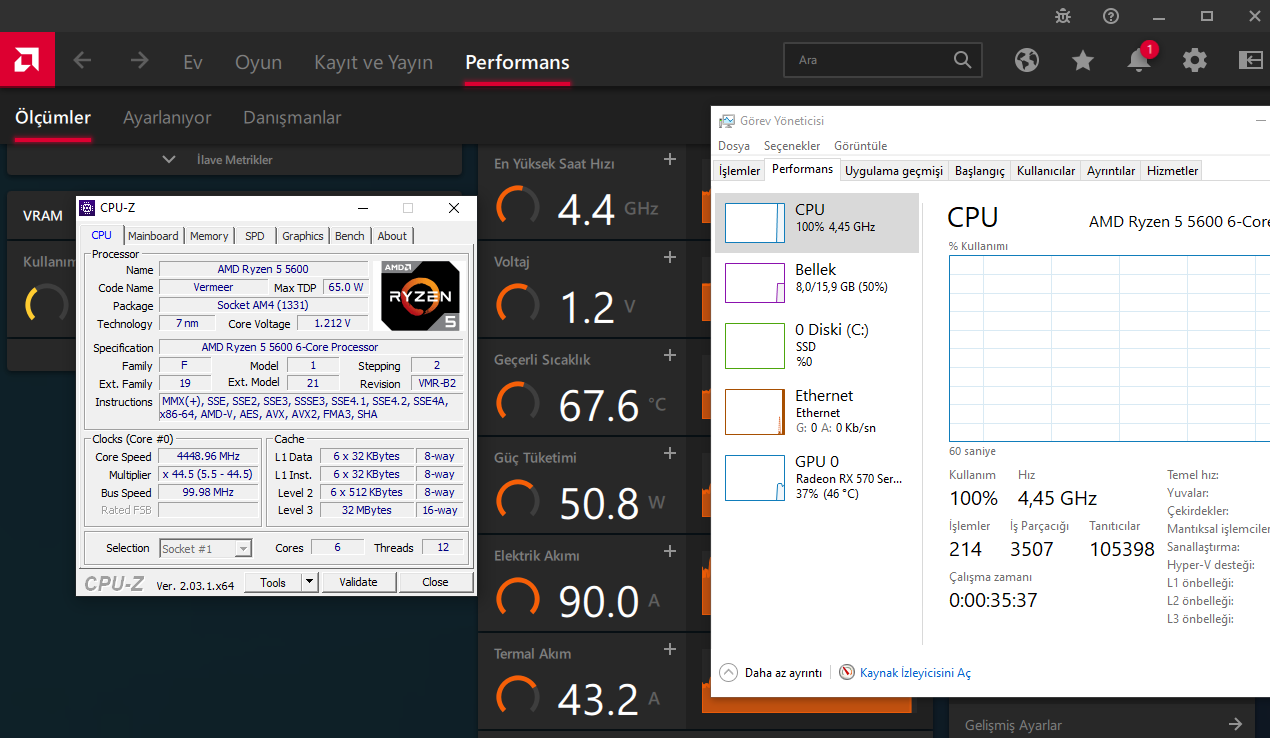
Task: Add En Yüksek Saat Hızı plus icon
Action: pos(670,159)
